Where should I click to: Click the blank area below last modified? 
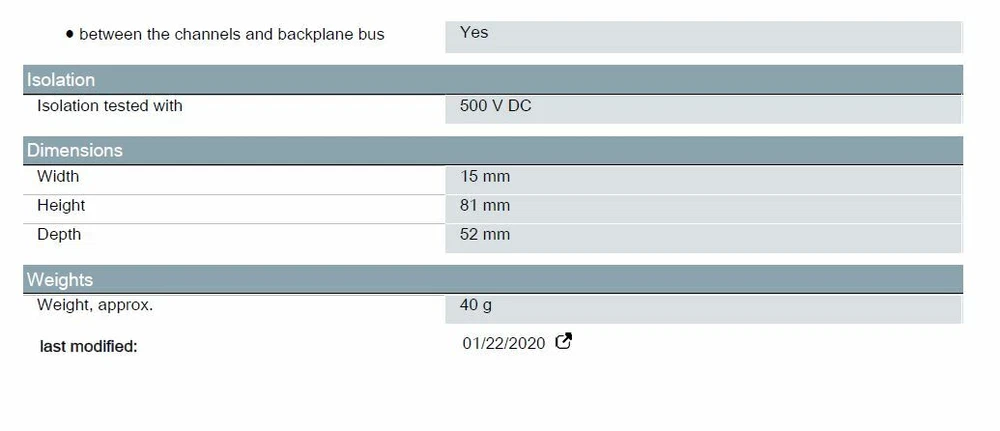tap(300, 395)
